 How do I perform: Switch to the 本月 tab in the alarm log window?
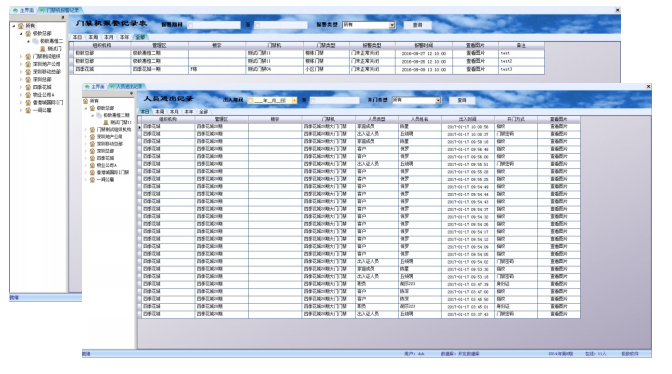pyautogui.click(x=109, y=37)
